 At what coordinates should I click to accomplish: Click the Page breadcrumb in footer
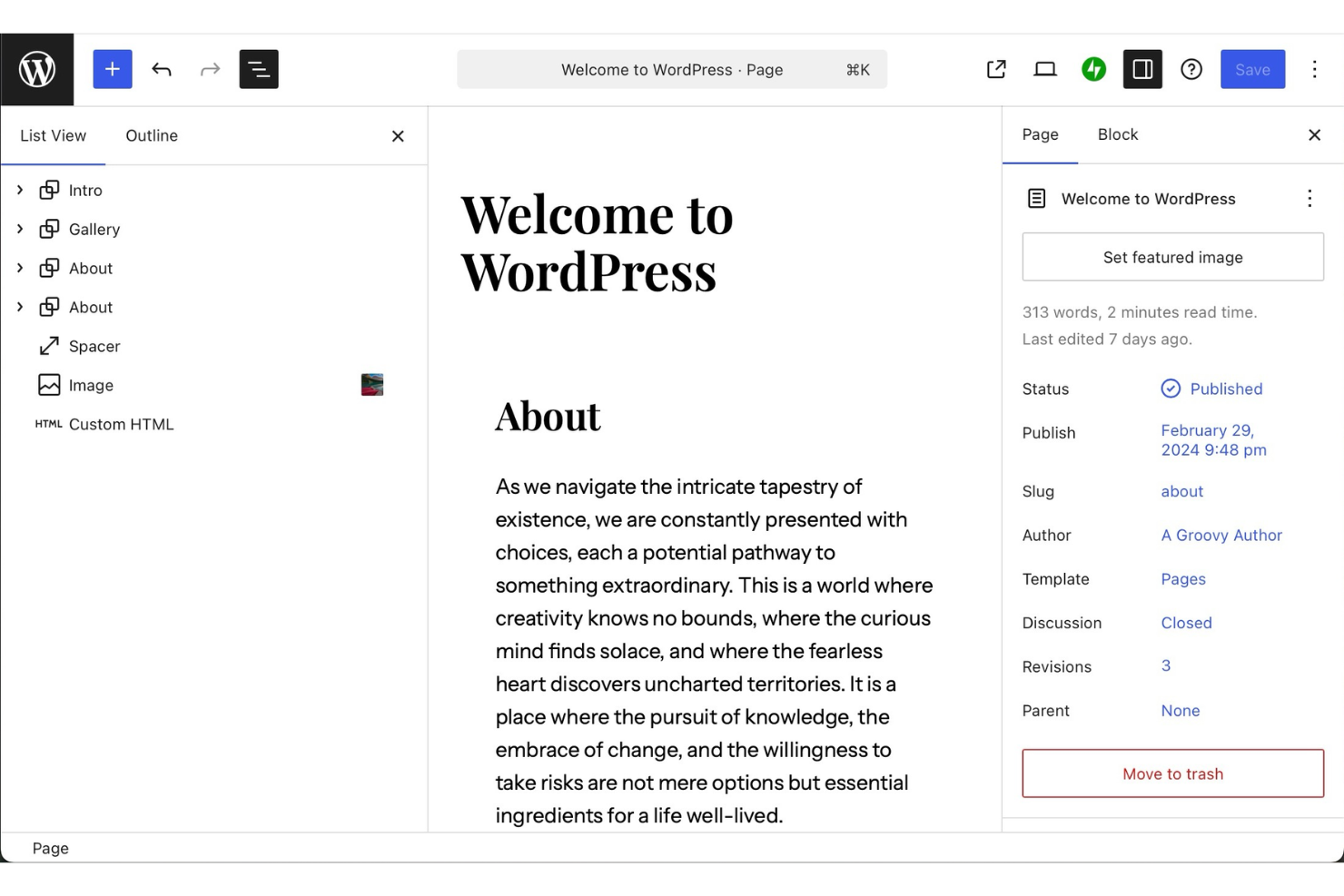click(x=51, y=848)
